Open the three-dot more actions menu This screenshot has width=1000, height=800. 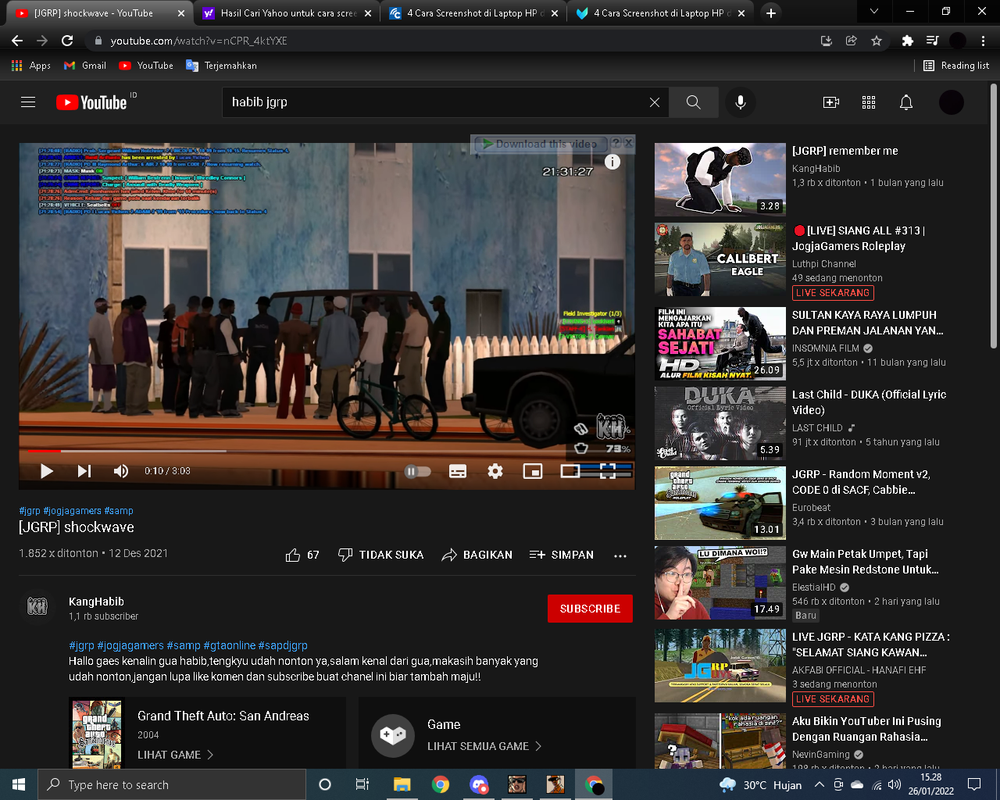620,556
